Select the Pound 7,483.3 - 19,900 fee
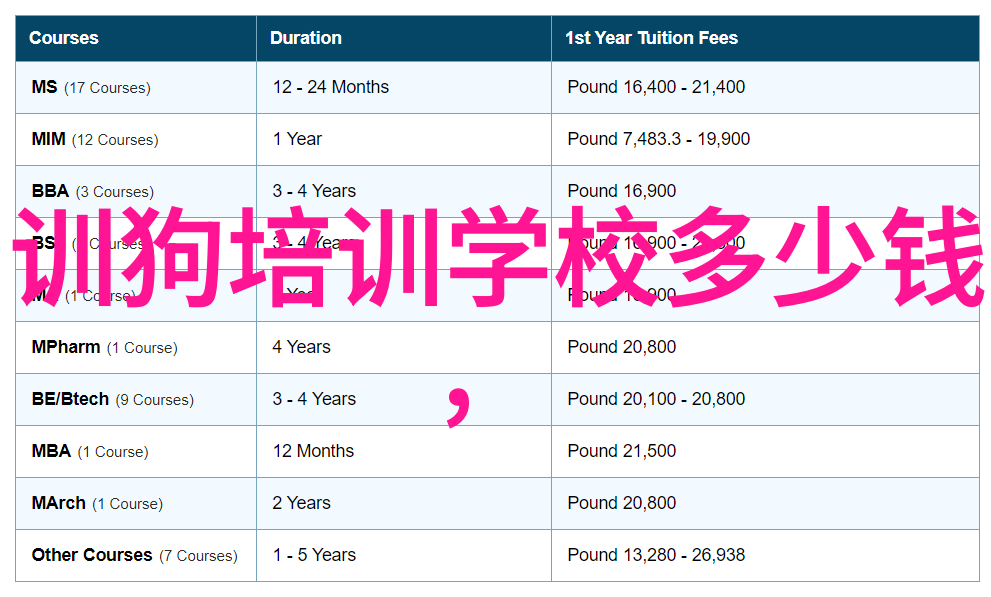 click(658, 139)
